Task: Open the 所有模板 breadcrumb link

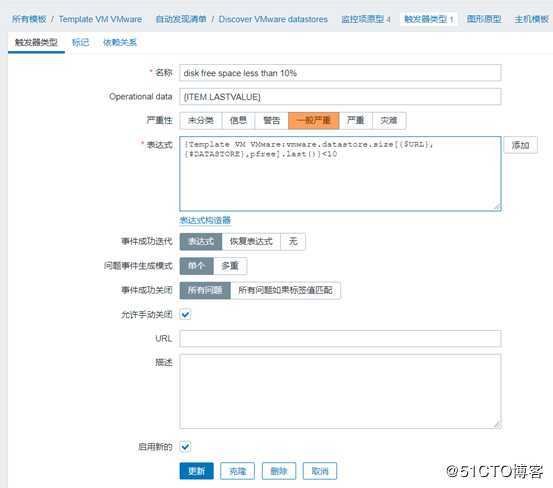Action: coord(29,19)
